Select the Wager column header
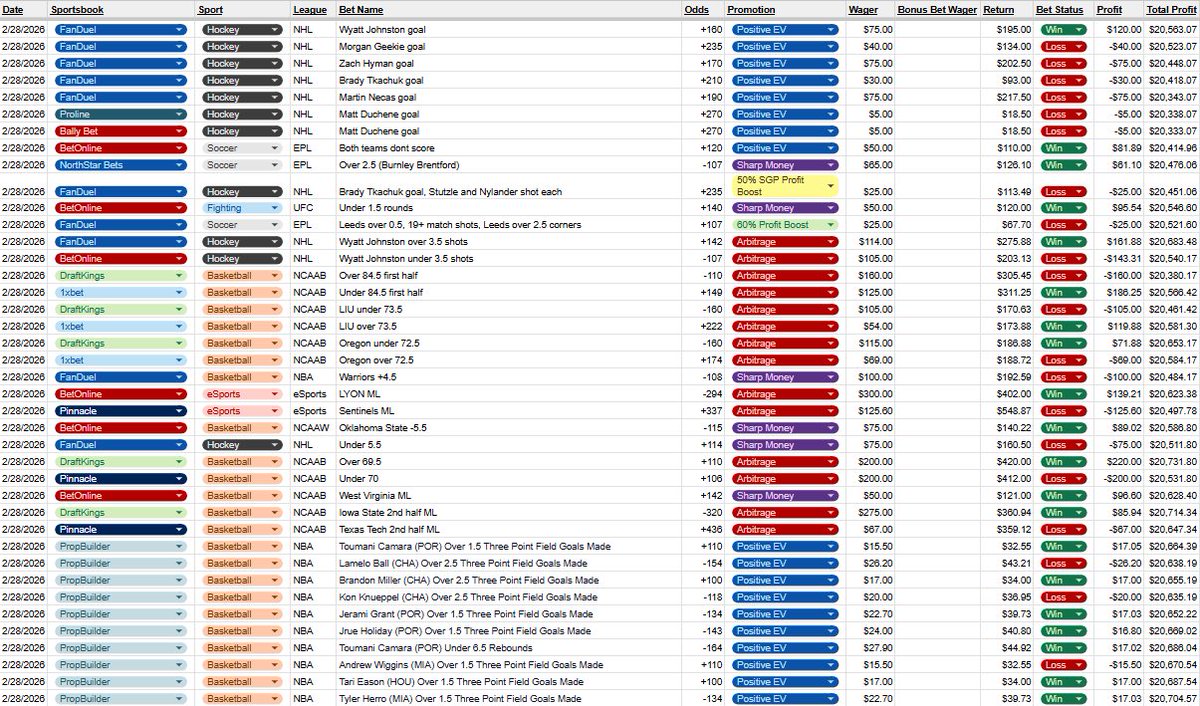This screenshot has height=706, width=1200. click(870, 9)
